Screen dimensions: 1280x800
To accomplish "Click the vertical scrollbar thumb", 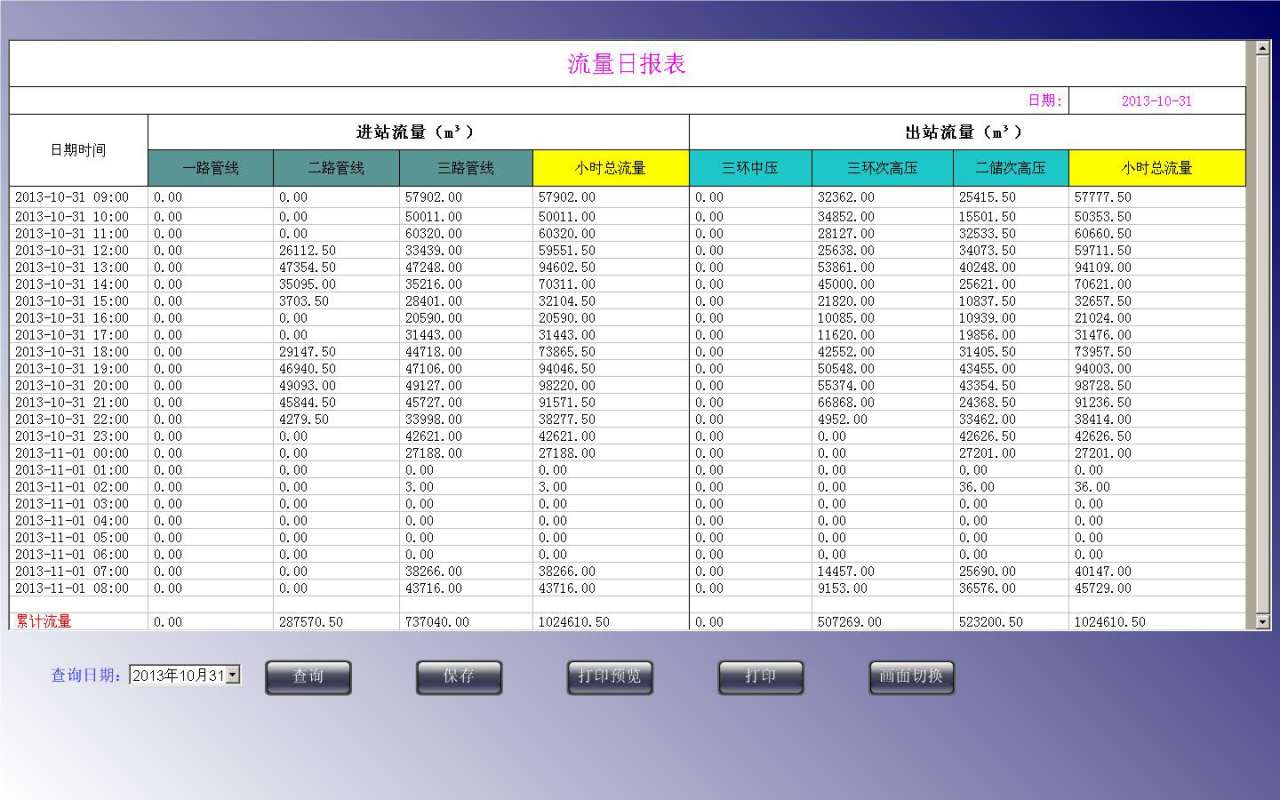I will pyautogui.click(x=1262, y=334).
